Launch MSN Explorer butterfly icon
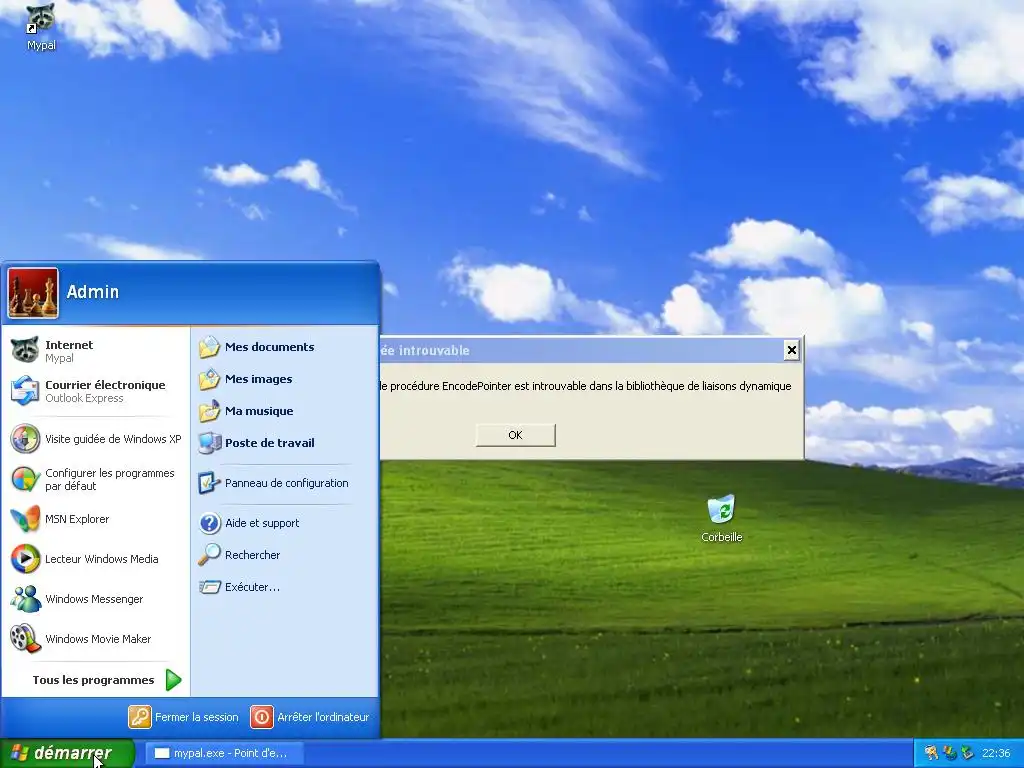The width and height of the screenshot is (1024, 768). [25, 519]
